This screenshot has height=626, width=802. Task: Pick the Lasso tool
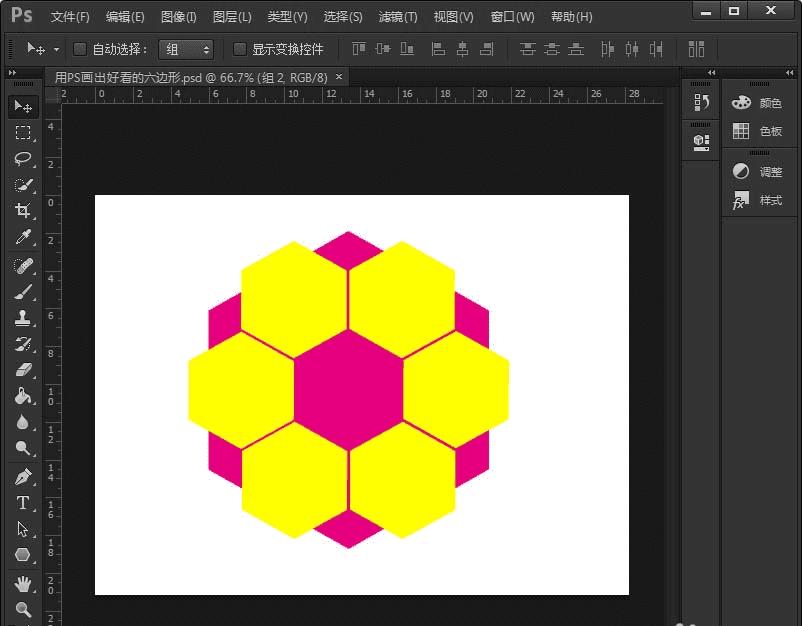click(23, 159)
